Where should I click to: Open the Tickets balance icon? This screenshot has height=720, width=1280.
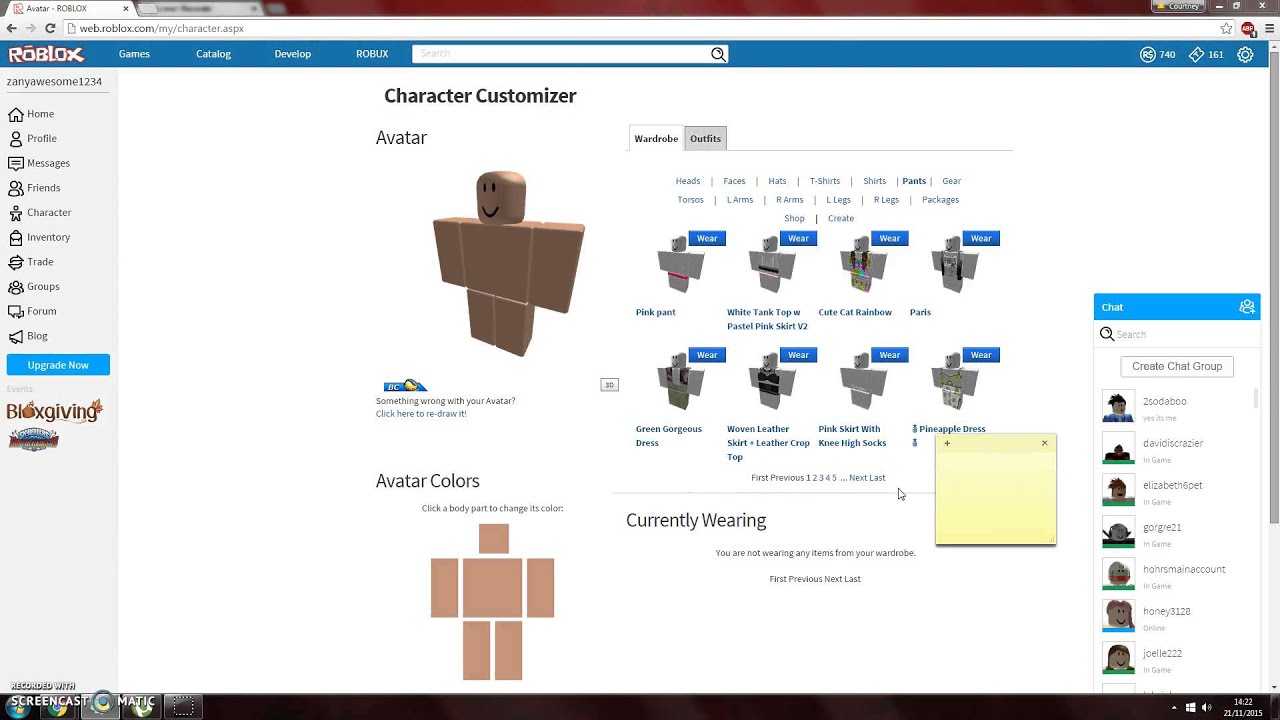pos(1196,55)
